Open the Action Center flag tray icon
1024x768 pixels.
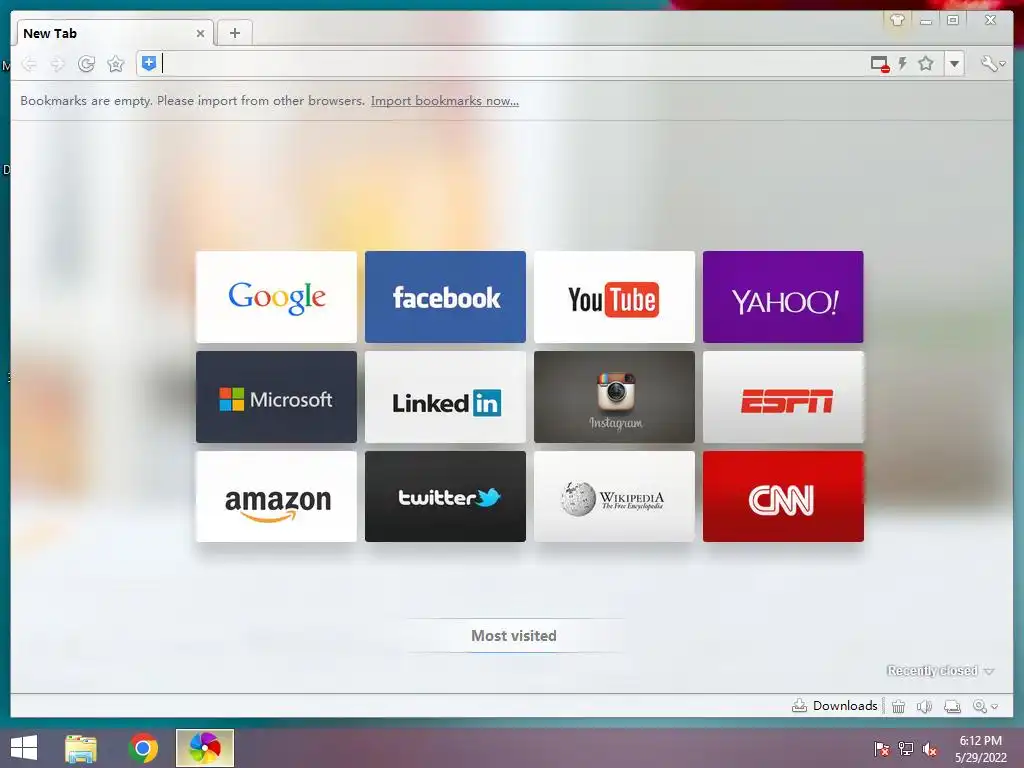pos(882,749)
